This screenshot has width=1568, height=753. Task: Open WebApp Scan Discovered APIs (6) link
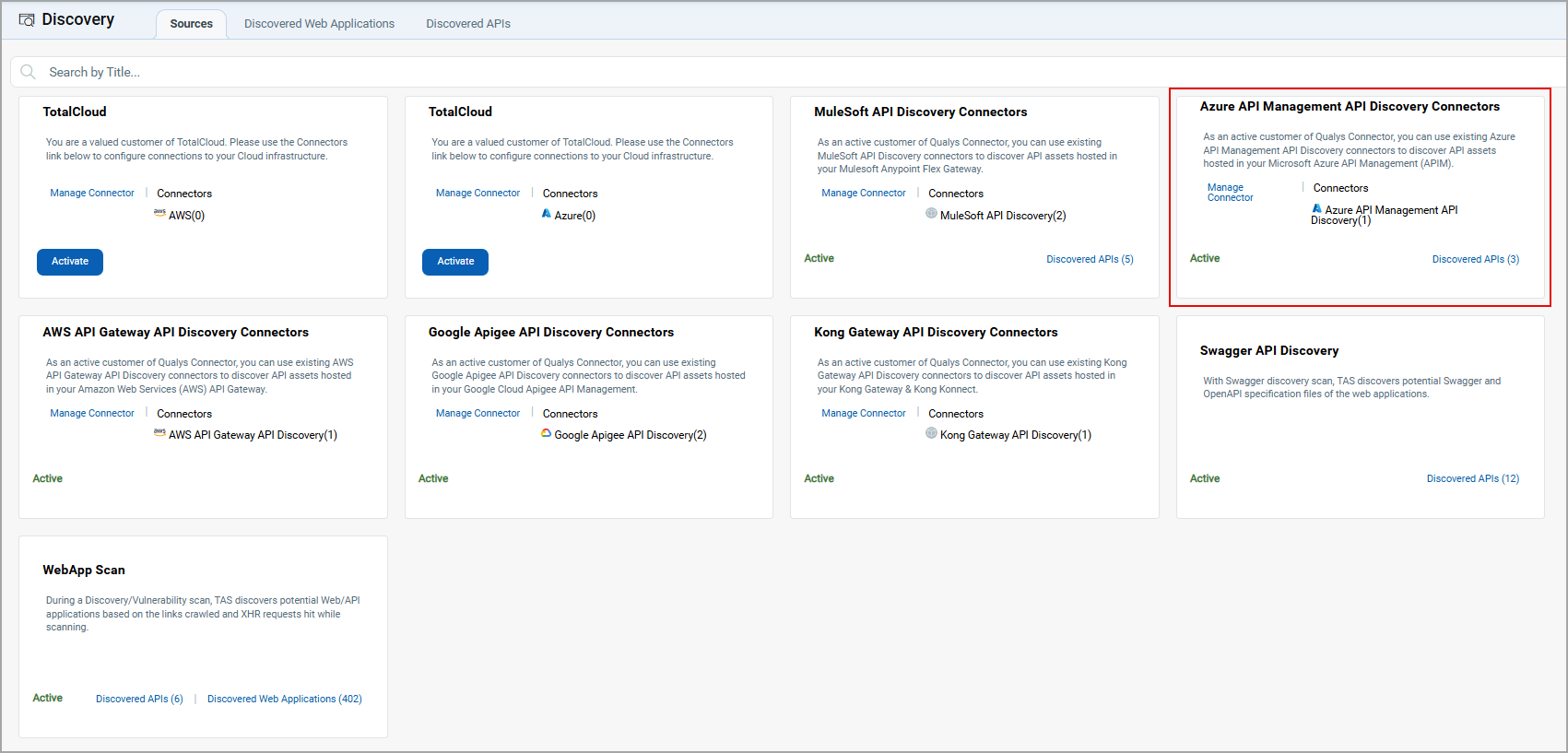(139, 700)
